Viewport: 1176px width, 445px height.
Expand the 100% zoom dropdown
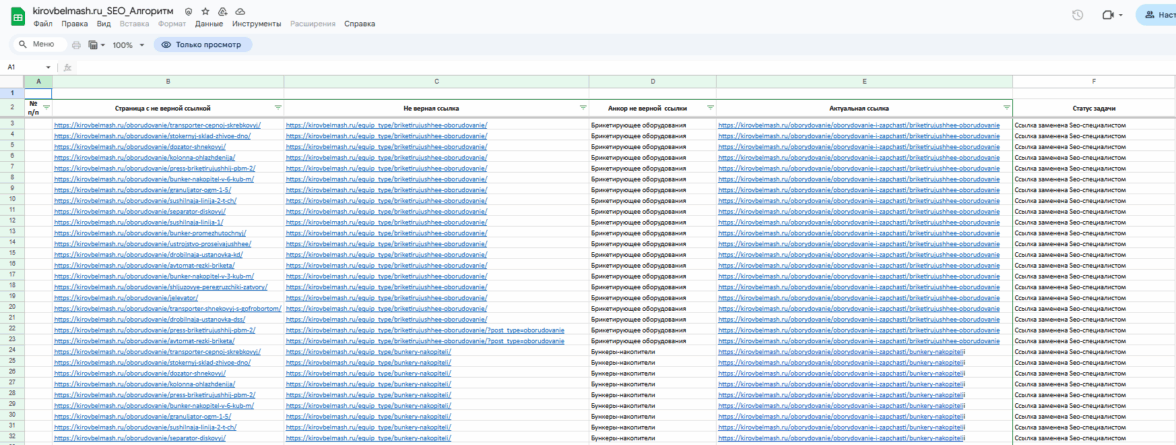pos(127,45)
